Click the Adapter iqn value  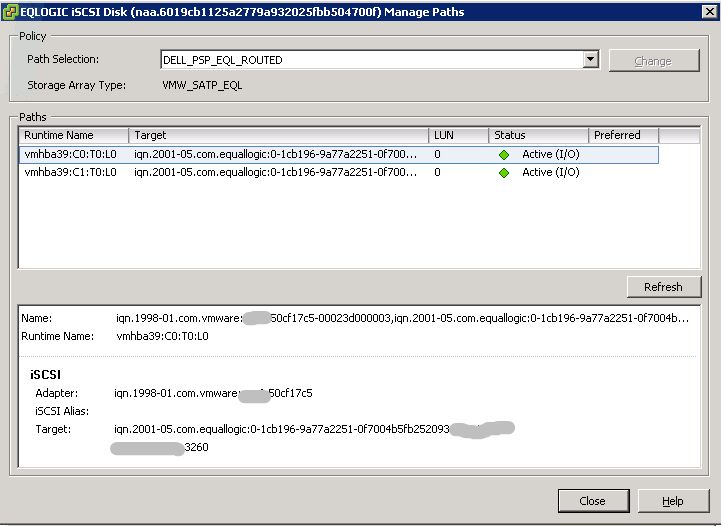(x=213, y=393)
